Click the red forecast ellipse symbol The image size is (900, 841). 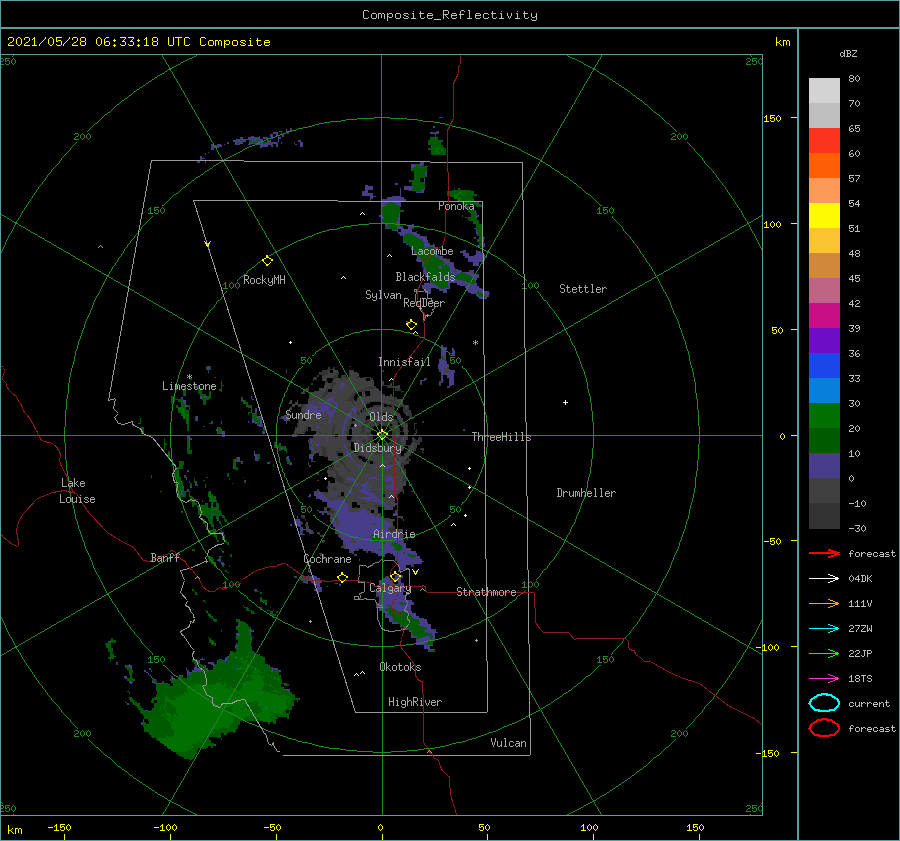[824, 728]
